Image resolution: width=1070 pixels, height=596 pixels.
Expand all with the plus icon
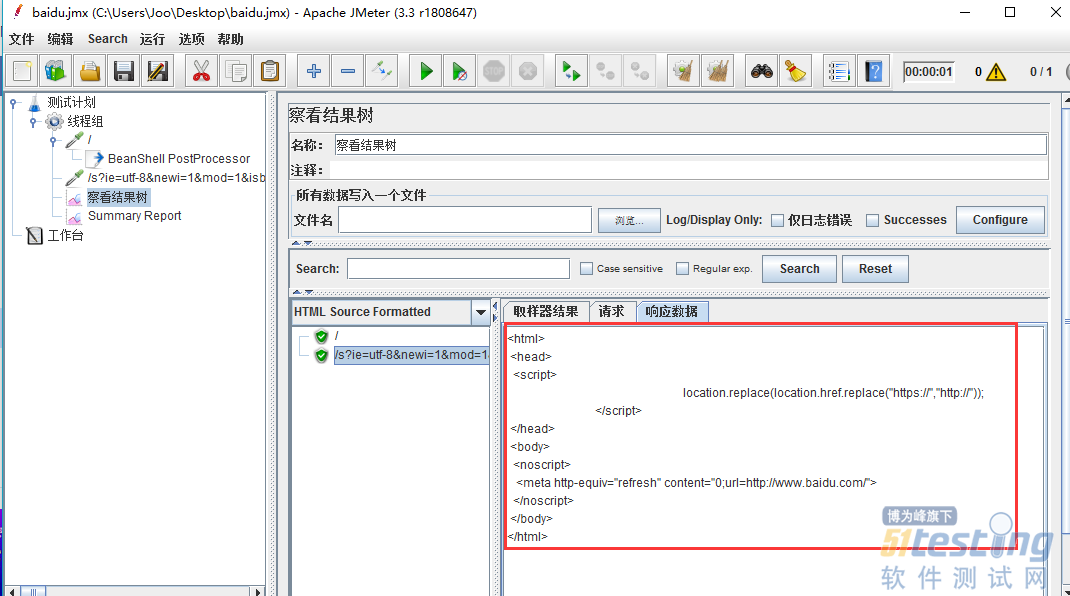pos(314,71)
